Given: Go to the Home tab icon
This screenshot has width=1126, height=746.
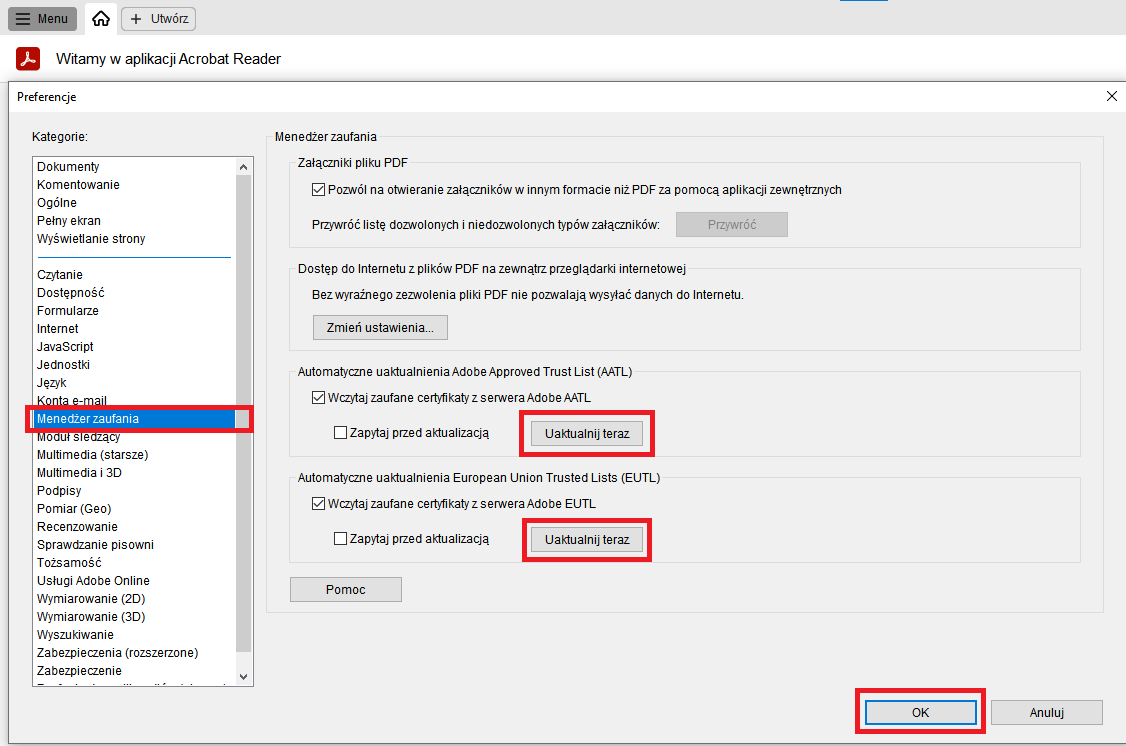Looking at the screenshot, I should click(101, 19).
